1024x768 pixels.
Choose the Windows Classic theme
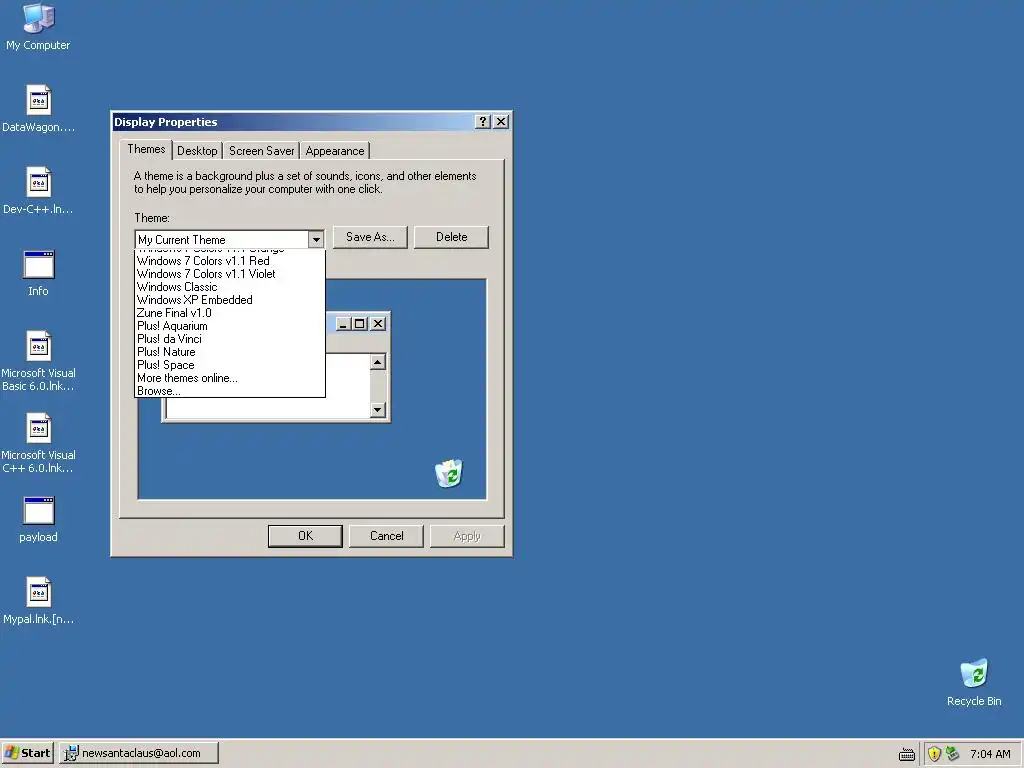[229, 287]
